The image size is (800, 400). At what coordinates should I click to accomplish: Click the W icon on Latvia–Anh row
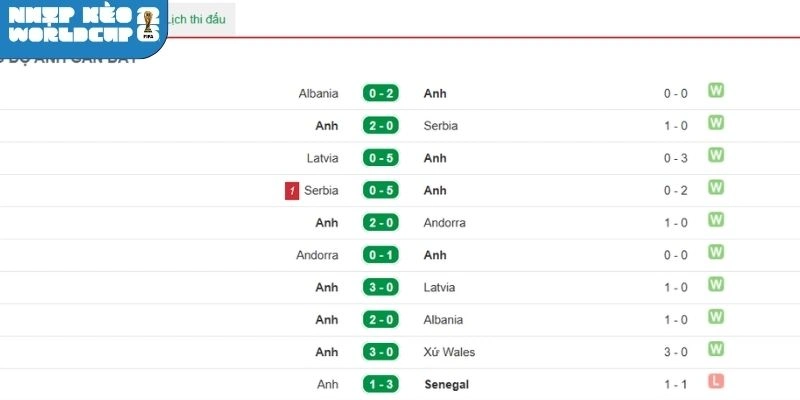[716, 155]
